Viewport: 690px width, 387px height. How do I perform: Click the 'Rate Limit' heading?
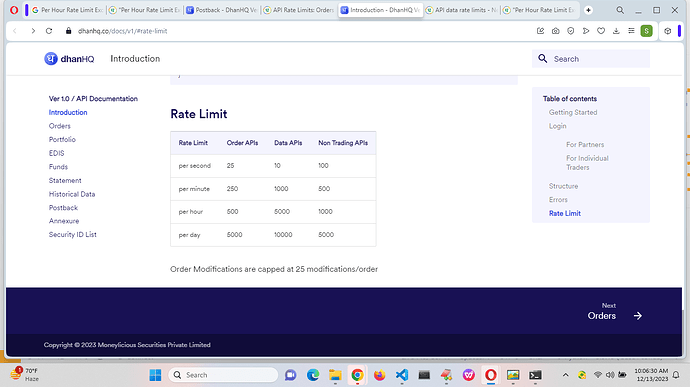click(x=198, y=114)
